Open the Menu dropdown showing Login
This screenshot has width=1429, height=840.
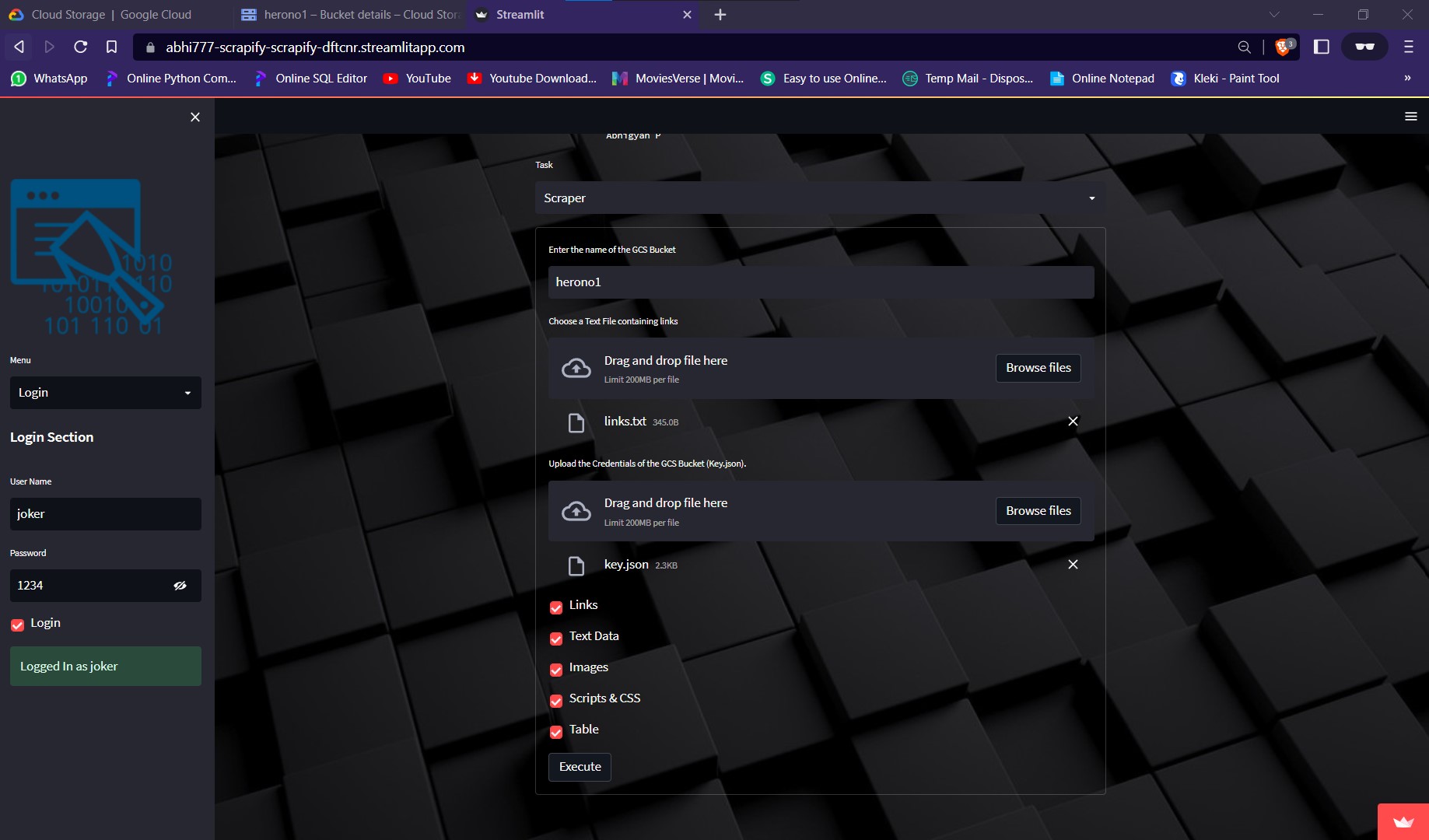coord(106,393)
